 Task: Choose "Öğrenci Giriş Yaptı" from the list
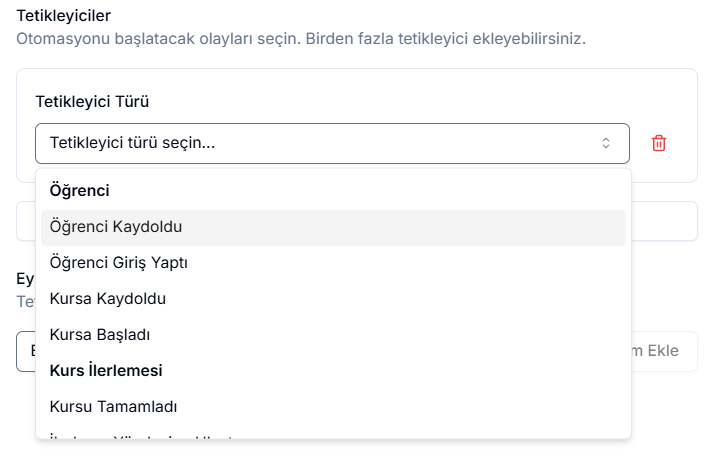(118, 263)
